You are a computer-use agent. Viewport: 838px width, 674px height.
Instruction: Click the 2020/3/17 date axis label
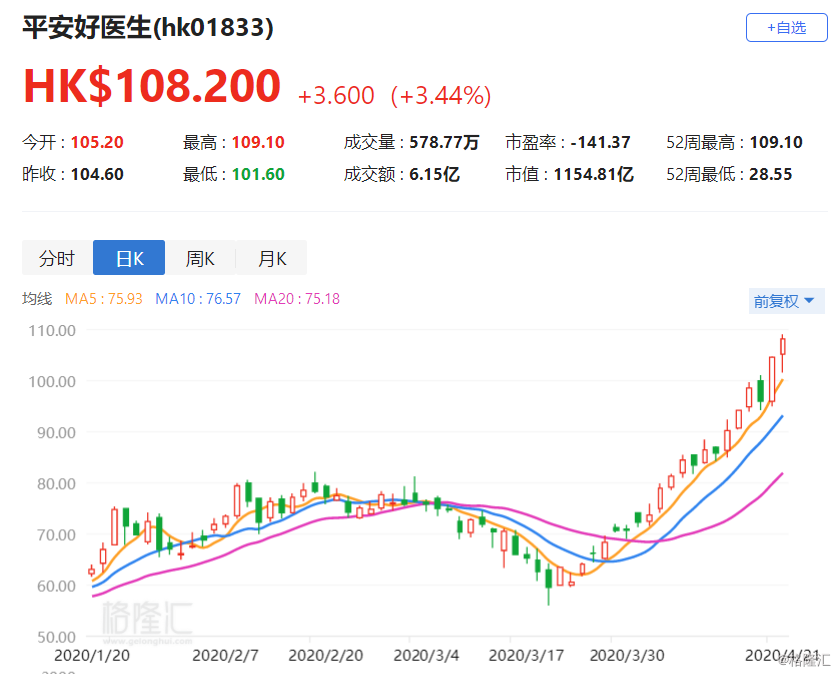pos(526,655)
